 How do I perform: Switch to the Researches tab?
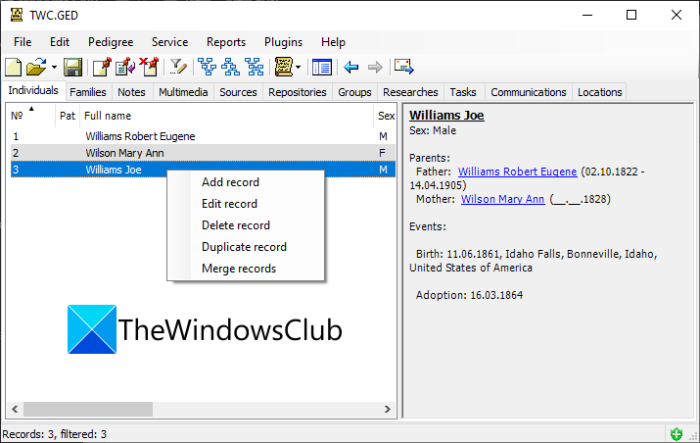pos(410,92)
